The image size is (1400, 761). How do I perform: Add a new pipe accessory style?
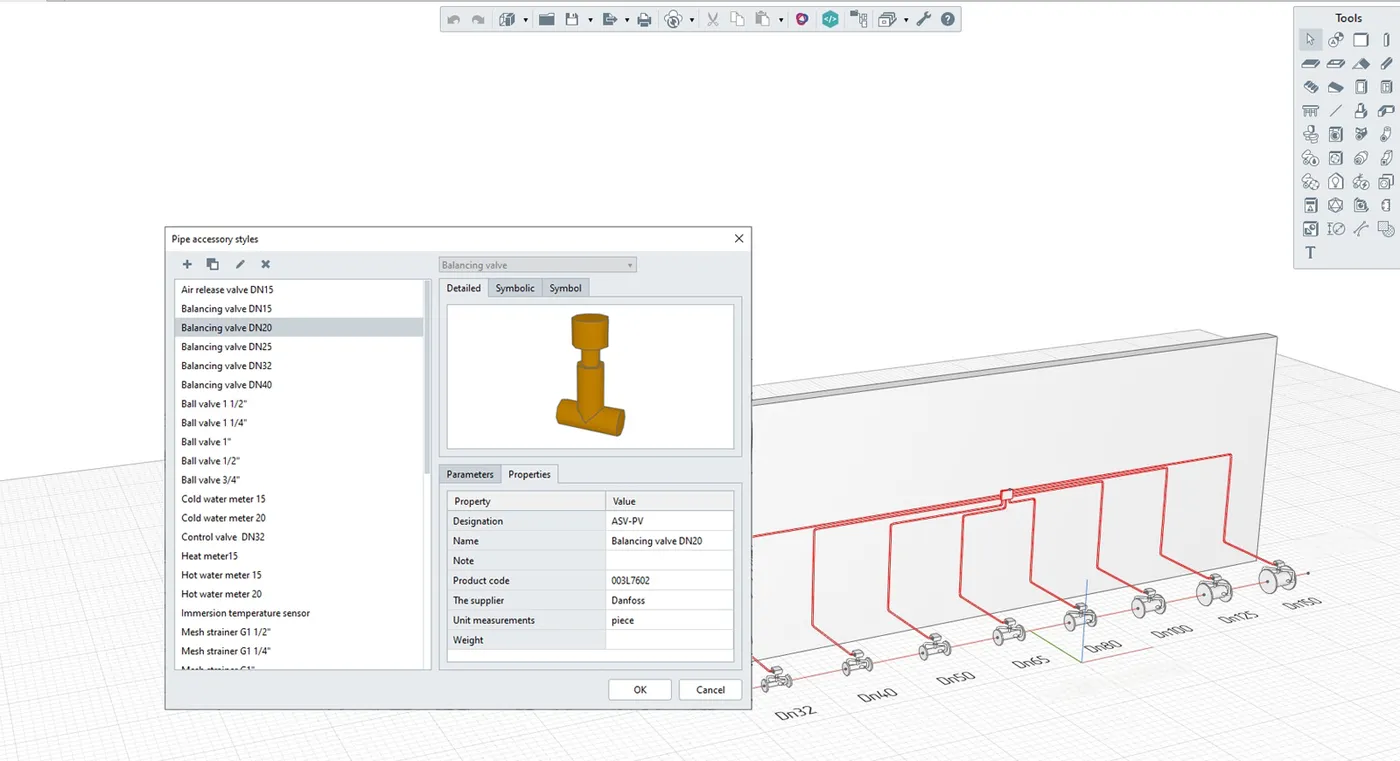pyautogui.click(x=187, y=264)
